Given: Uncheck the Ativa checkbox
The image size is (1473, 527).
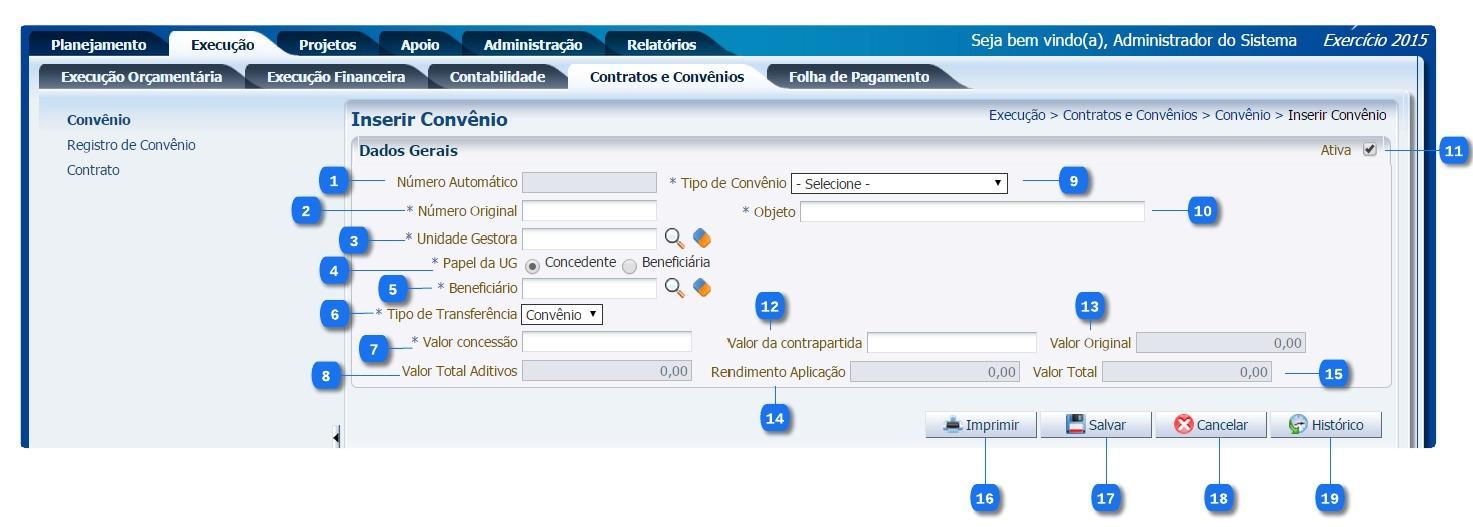Looking at the screenshot, I should click(1369, 150).
